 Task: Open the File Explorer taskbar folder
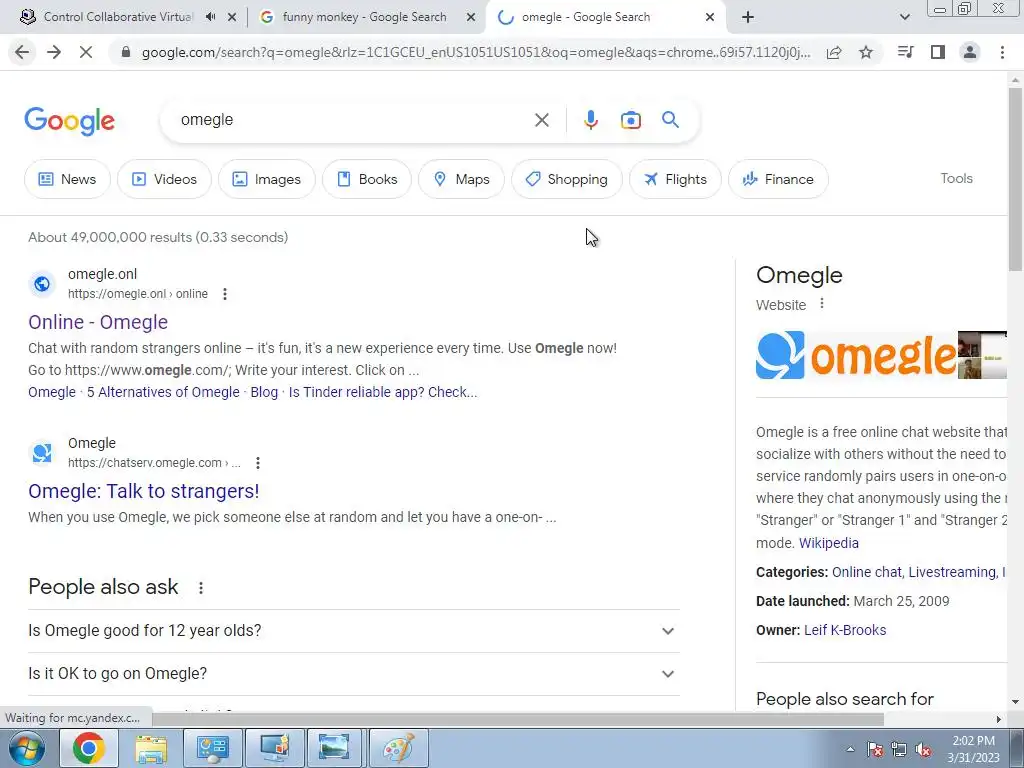pyautogui.click(x=151, y=748)
